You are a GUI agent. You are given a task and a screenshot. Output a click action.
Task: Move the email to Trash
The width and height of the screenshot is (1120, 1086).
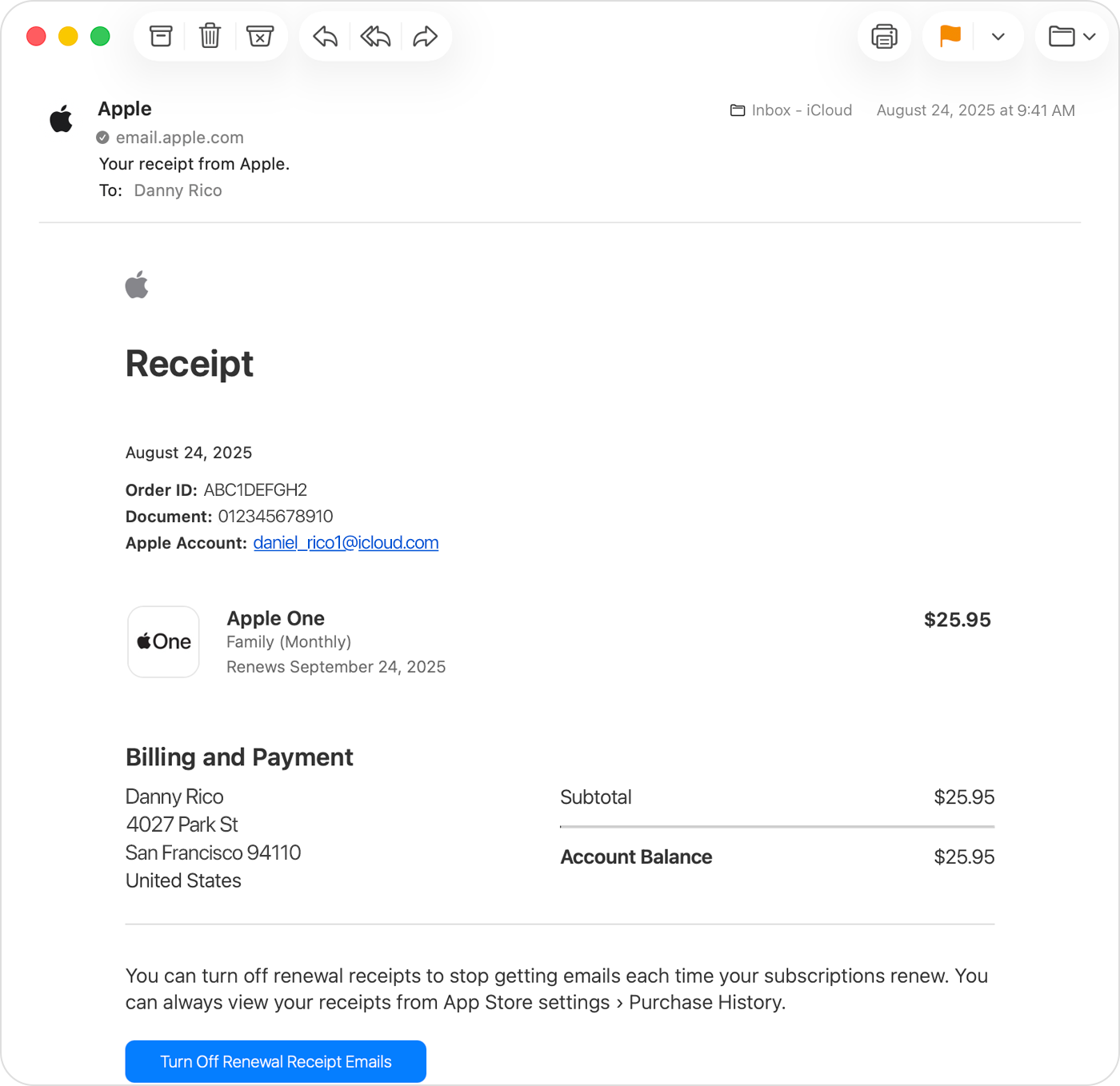point(210,36)
